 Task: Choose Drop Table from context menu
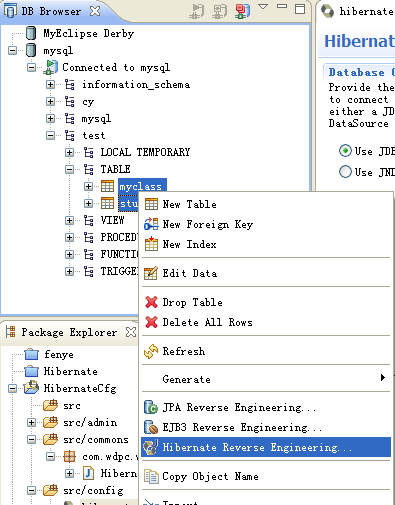coord(266,302)
